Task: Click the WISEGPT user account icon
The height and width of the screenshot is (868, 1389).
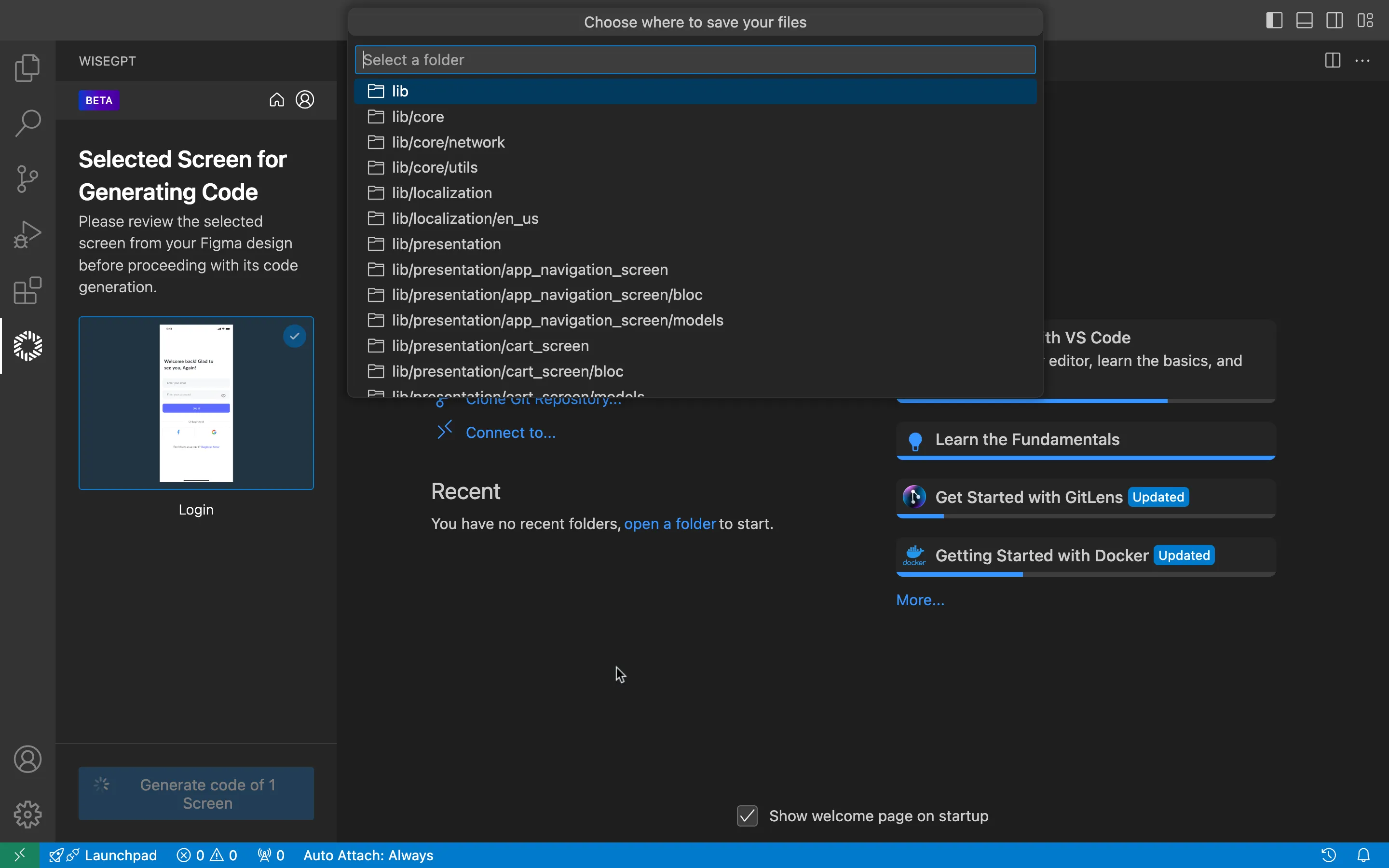Action: 305,98
